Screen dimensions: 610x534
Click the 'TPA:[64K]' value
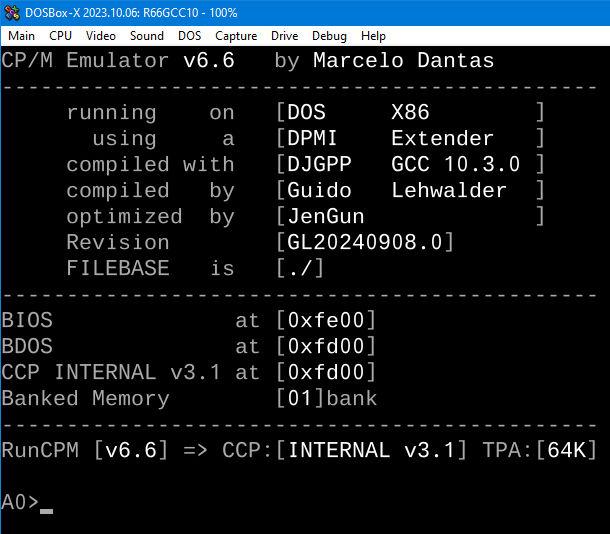pyautogui.click(x=540, y=450)
